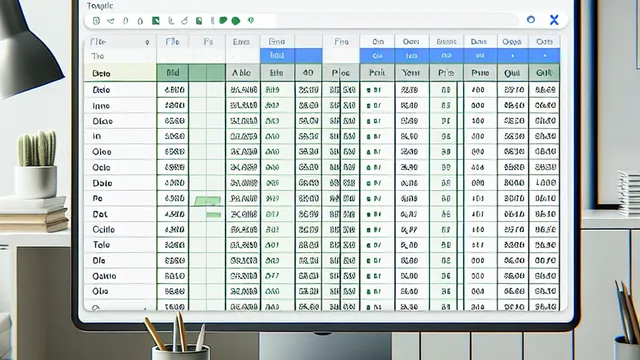This screenshot has width=640, height=360.
Task: Click the blue highlighted cell reading "bud"
Action: pyautogui.click(x=277, y=55)
